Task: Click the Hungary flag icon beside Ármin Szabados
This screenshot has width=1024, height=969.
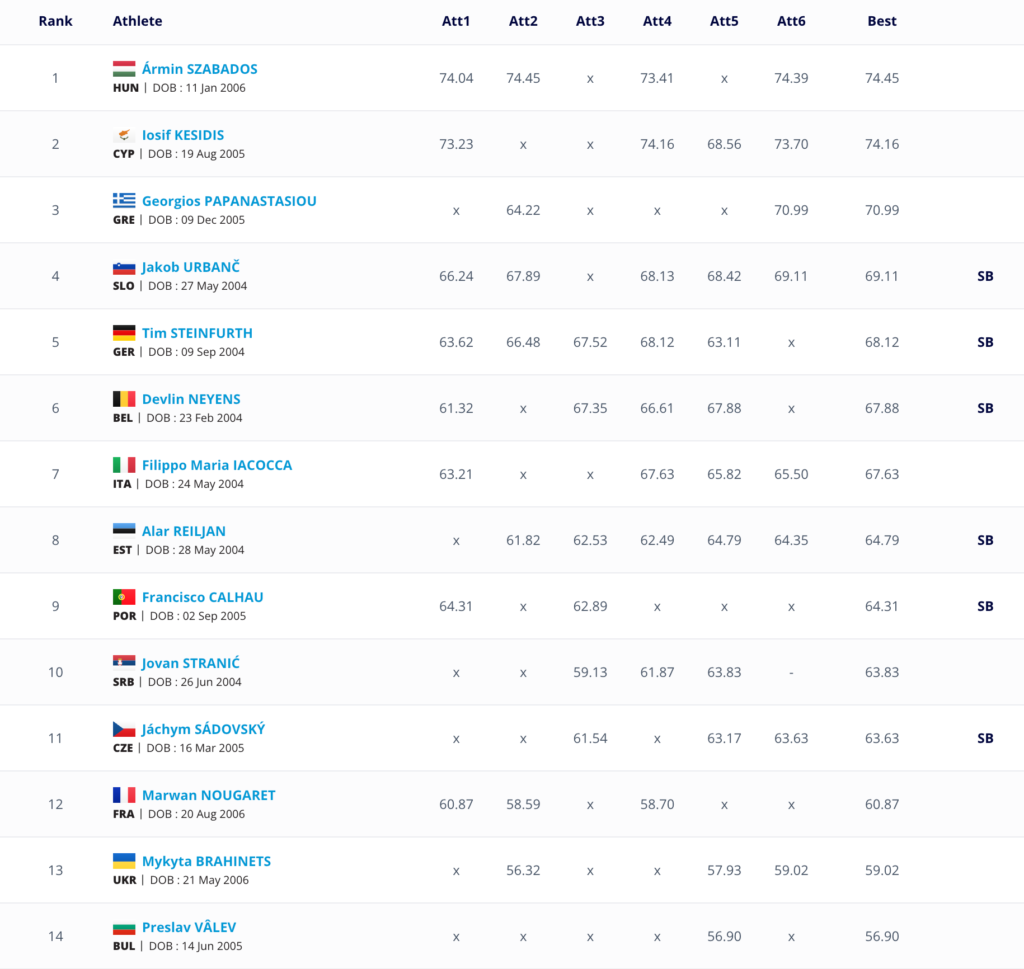Action: [124, 69]
